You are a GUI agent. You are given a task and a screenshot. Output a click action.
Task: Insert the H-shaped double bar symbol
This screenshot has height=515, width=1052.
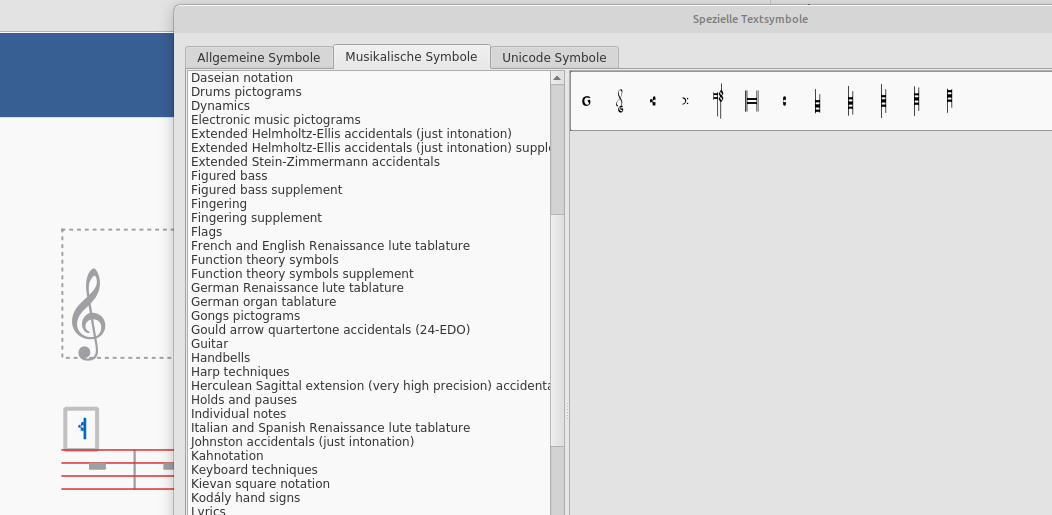point(751,101)
